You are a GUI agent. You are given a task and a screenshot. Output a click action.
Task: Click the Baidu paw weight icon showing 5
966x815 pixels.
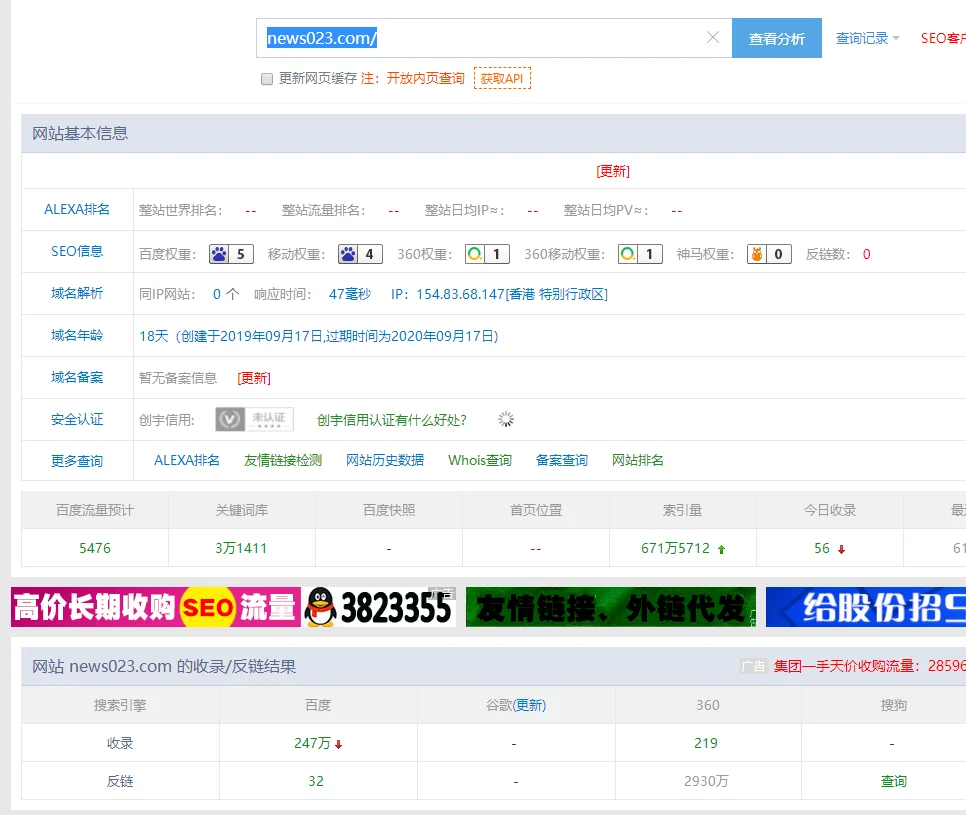coord(231,254)
